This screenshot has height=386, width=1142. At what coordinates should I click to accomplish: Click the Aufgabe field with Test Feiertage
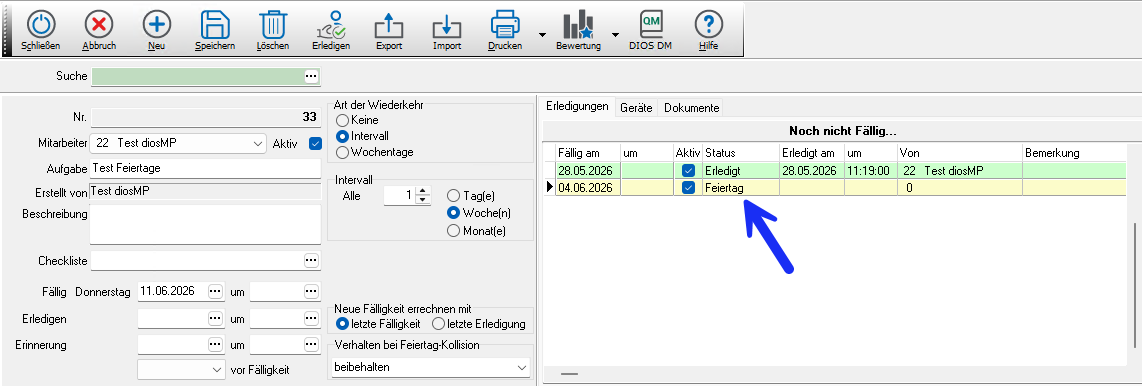pos(205,168)
